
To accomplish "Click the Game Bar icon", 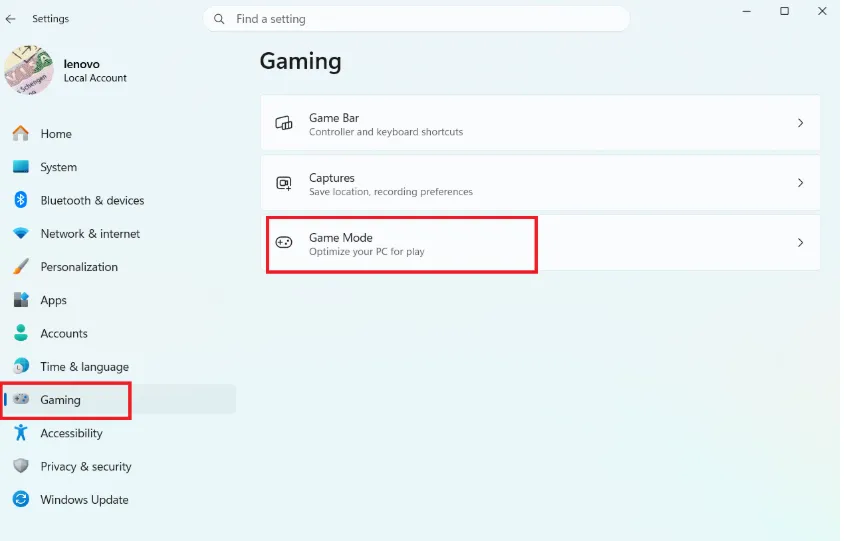I will [x=284, y=123].
